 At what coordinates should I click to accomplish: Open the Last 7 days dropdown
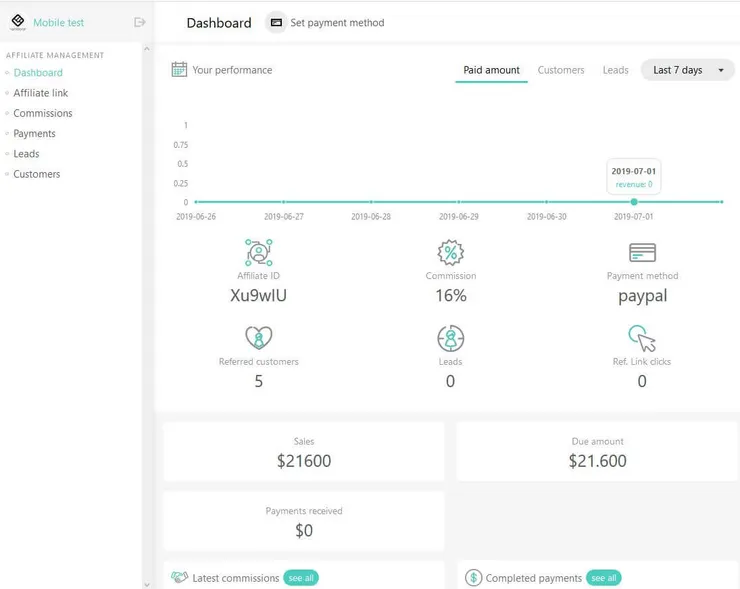click(688, 70)
